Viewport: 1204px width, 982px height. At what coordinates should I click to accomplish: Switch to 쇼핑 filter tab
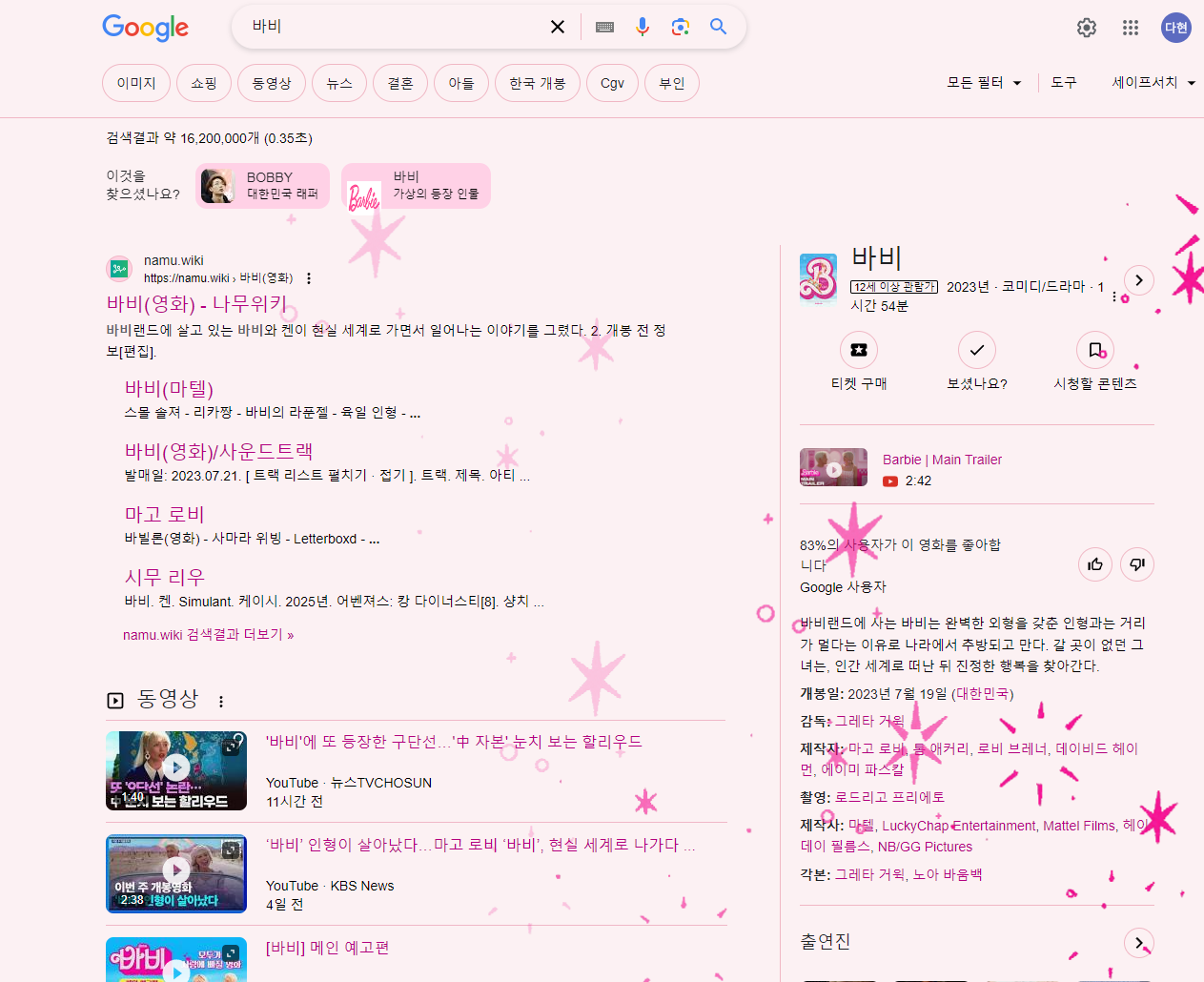point(204,83)
